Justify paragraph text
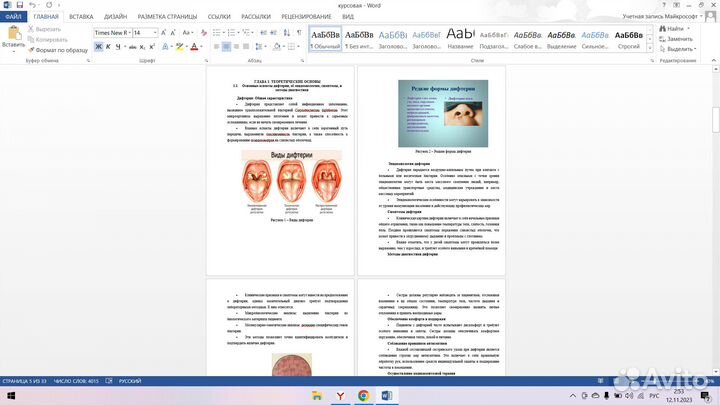The height and width of the screenshot is (405, 720). pos(246,47)
